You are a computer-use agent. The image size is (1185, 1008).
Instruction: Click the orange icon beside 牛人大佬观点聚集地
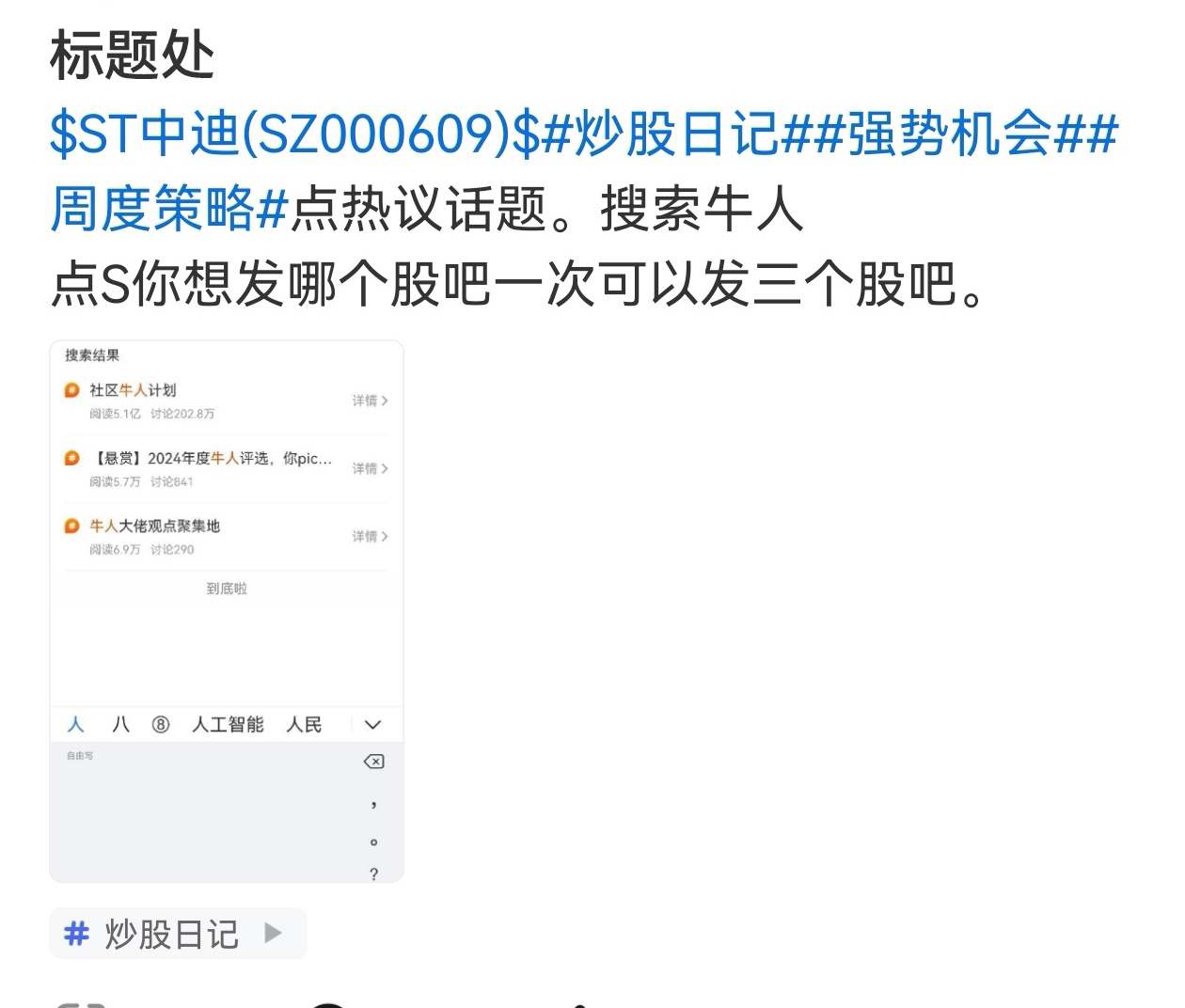point(71,526)
